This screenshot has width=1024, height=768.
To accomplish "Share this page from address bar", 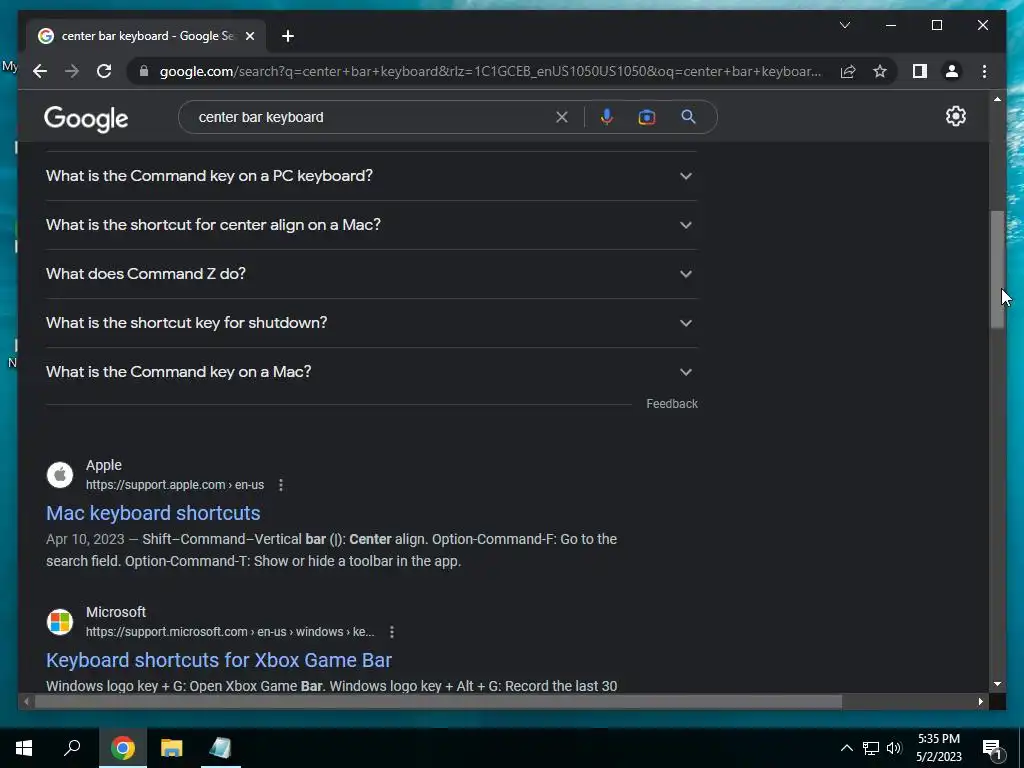I will point(848,71).
